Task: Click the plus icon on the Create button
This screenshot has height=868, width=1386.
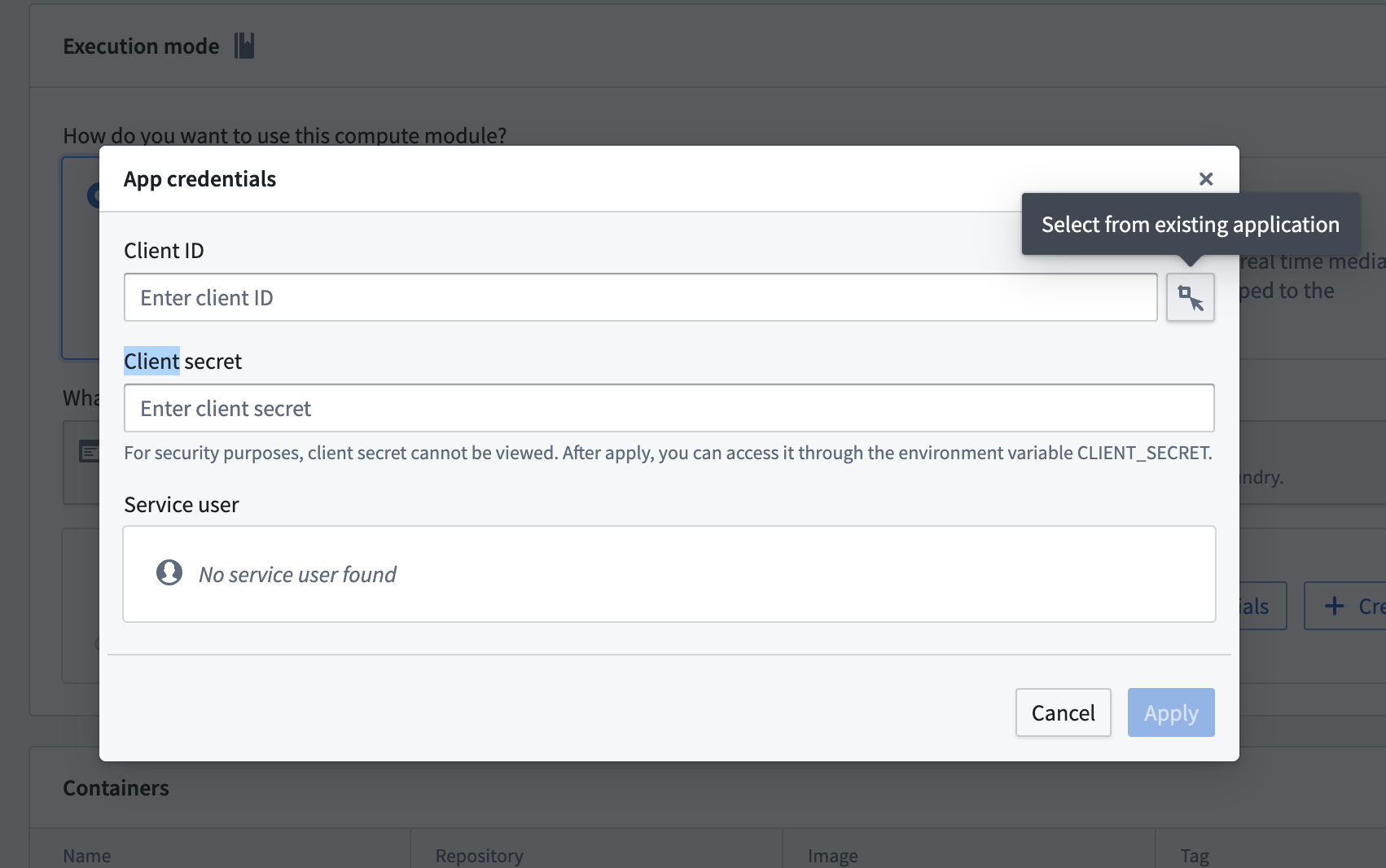Action: point(1333,606)
